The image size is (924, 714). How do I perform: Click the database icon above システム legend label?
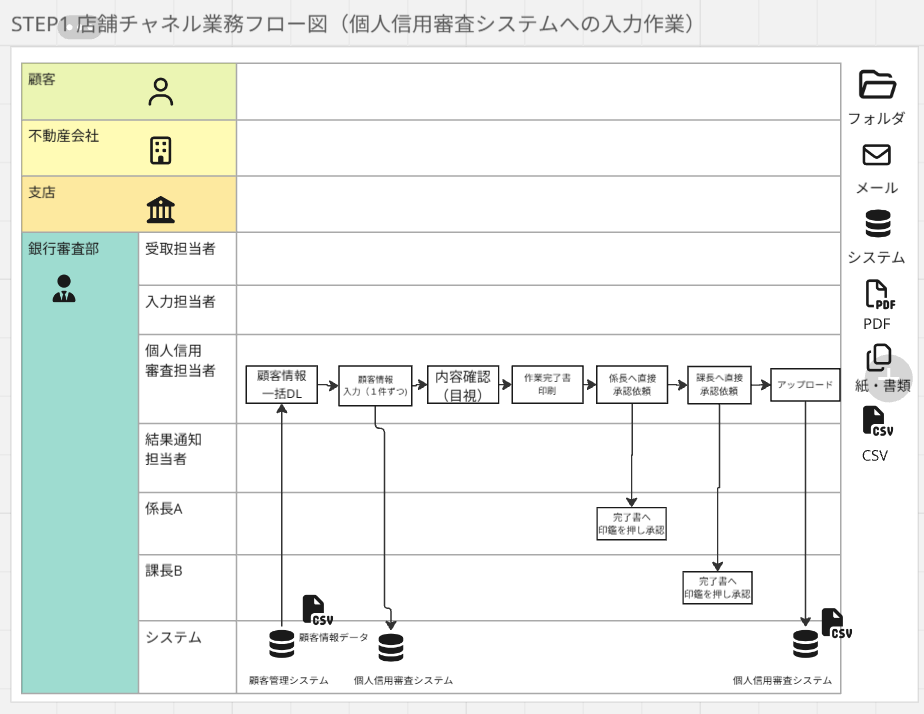(877, 223)
